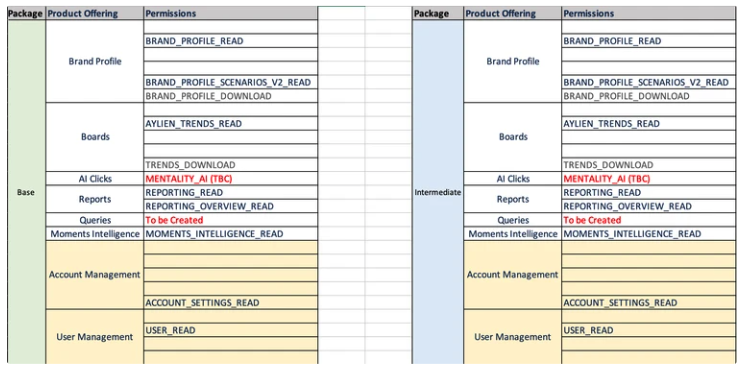The width and height of the screenshot is (744, 369).
Task: Select MOMENTS_INTELLIGENCE_READ in Base table
Action: [x=231, y=234]
